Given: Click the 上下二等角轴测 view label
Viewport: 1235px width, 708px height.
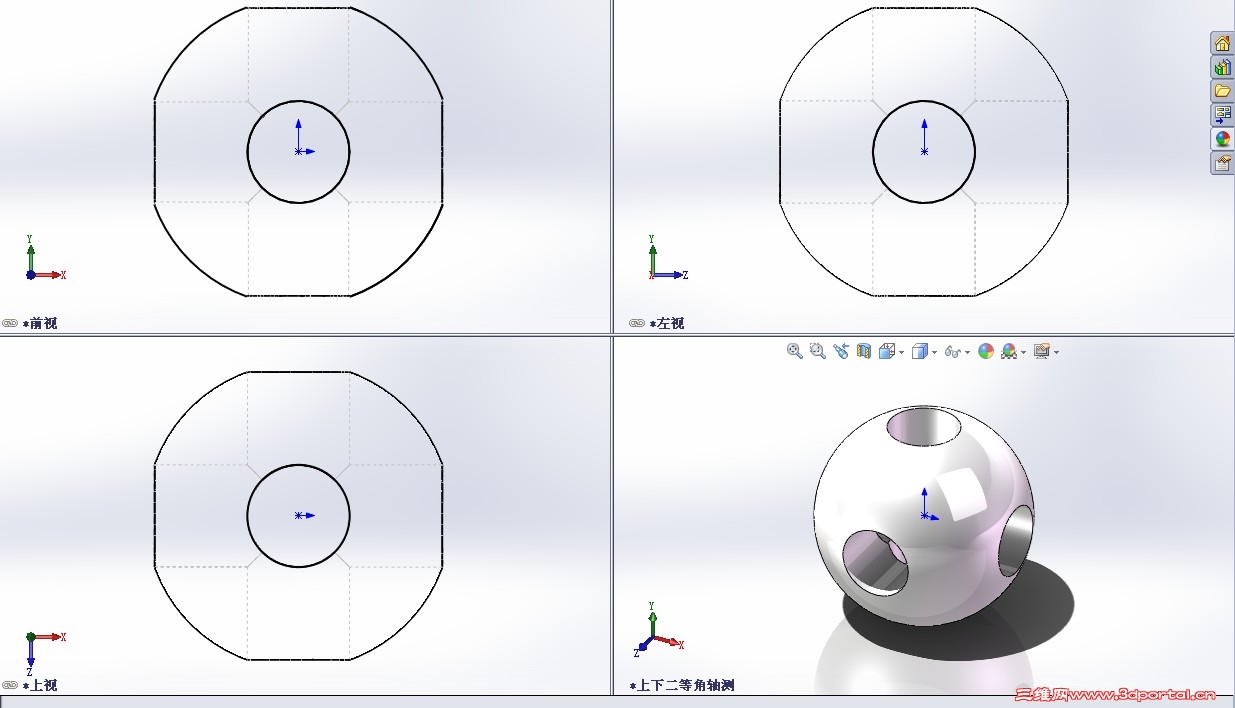Looking at the screenshot, I should [x=683, y=684].
